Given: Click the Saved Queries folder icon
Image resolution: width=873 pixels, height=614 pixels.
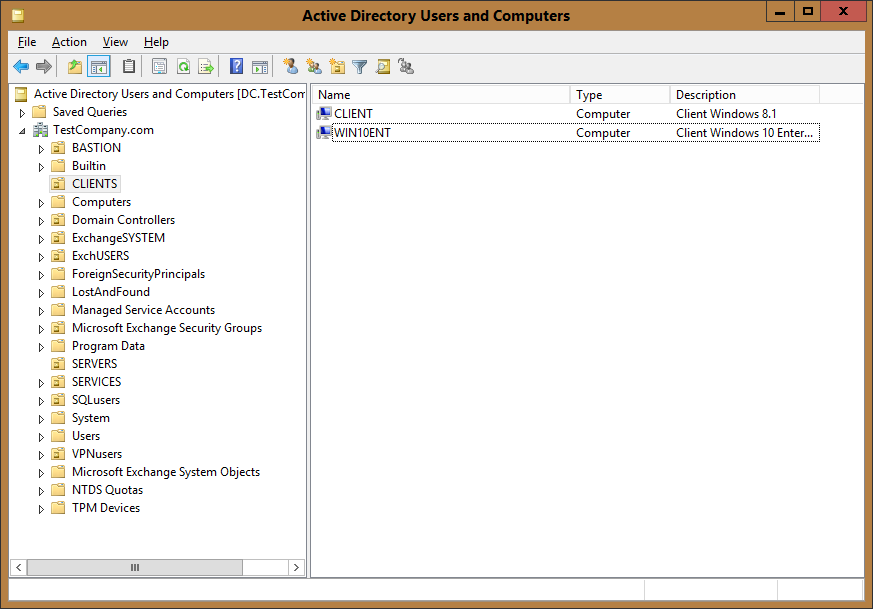Looking at the screenshot, I should (x=39, y=112).
